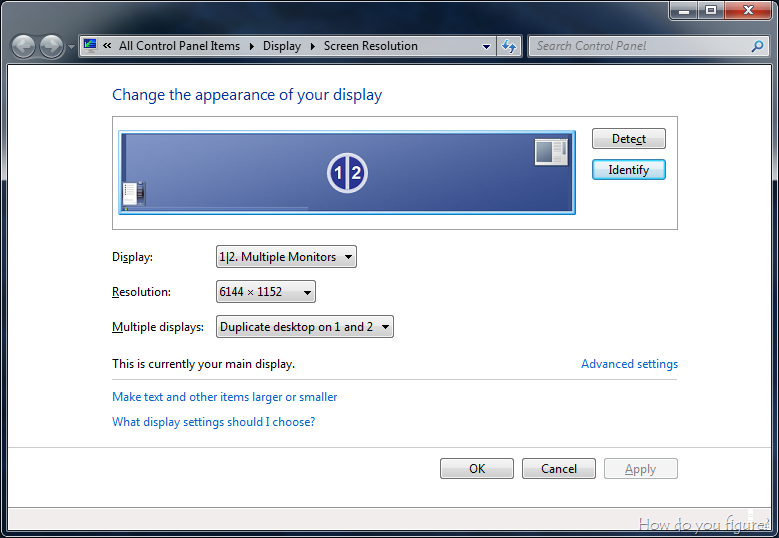
Task: Expand the address bar previous locations dropdown
Action: 486,46
